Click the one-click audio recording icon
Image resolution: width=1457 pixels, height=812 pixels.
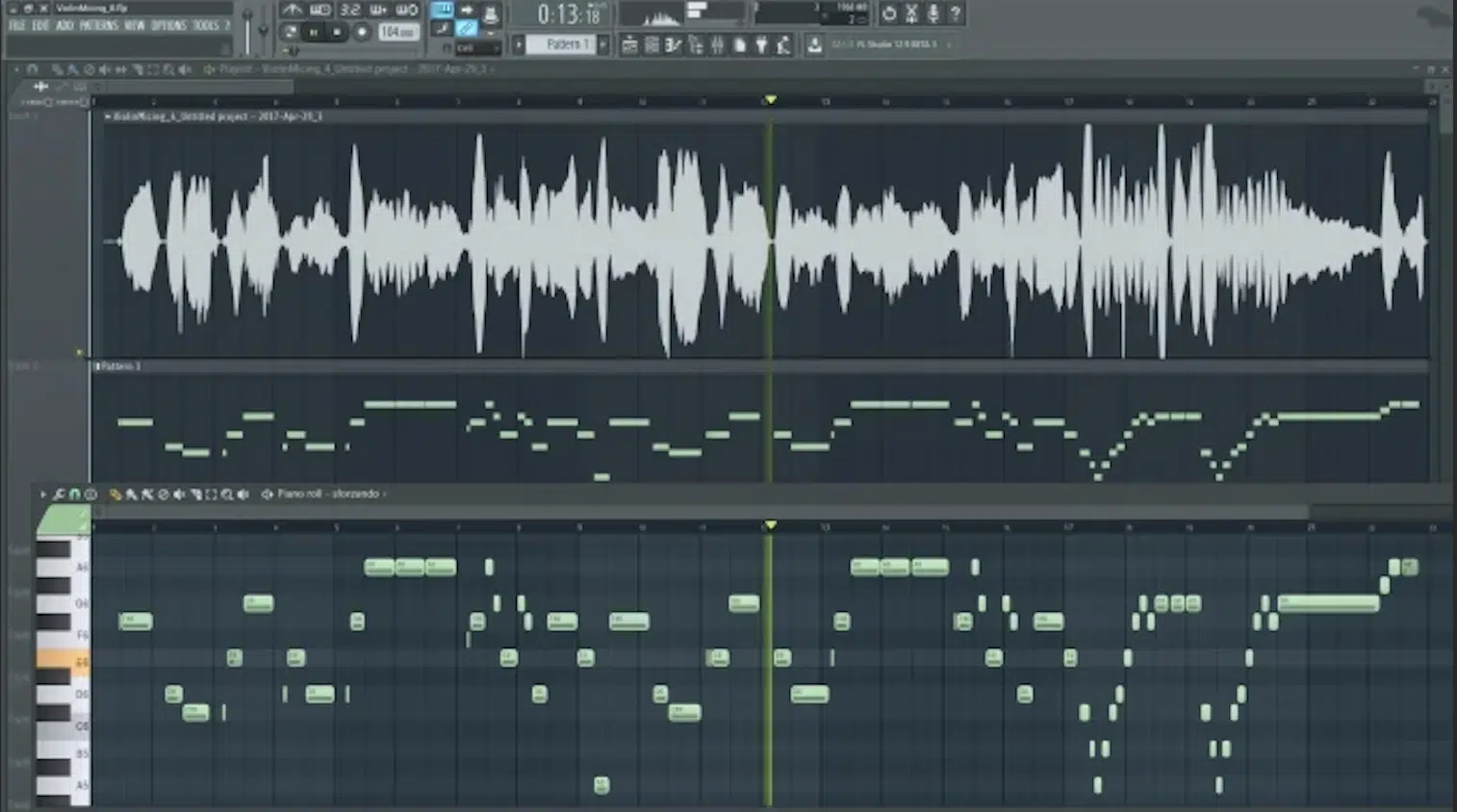[x=911, y=13]
